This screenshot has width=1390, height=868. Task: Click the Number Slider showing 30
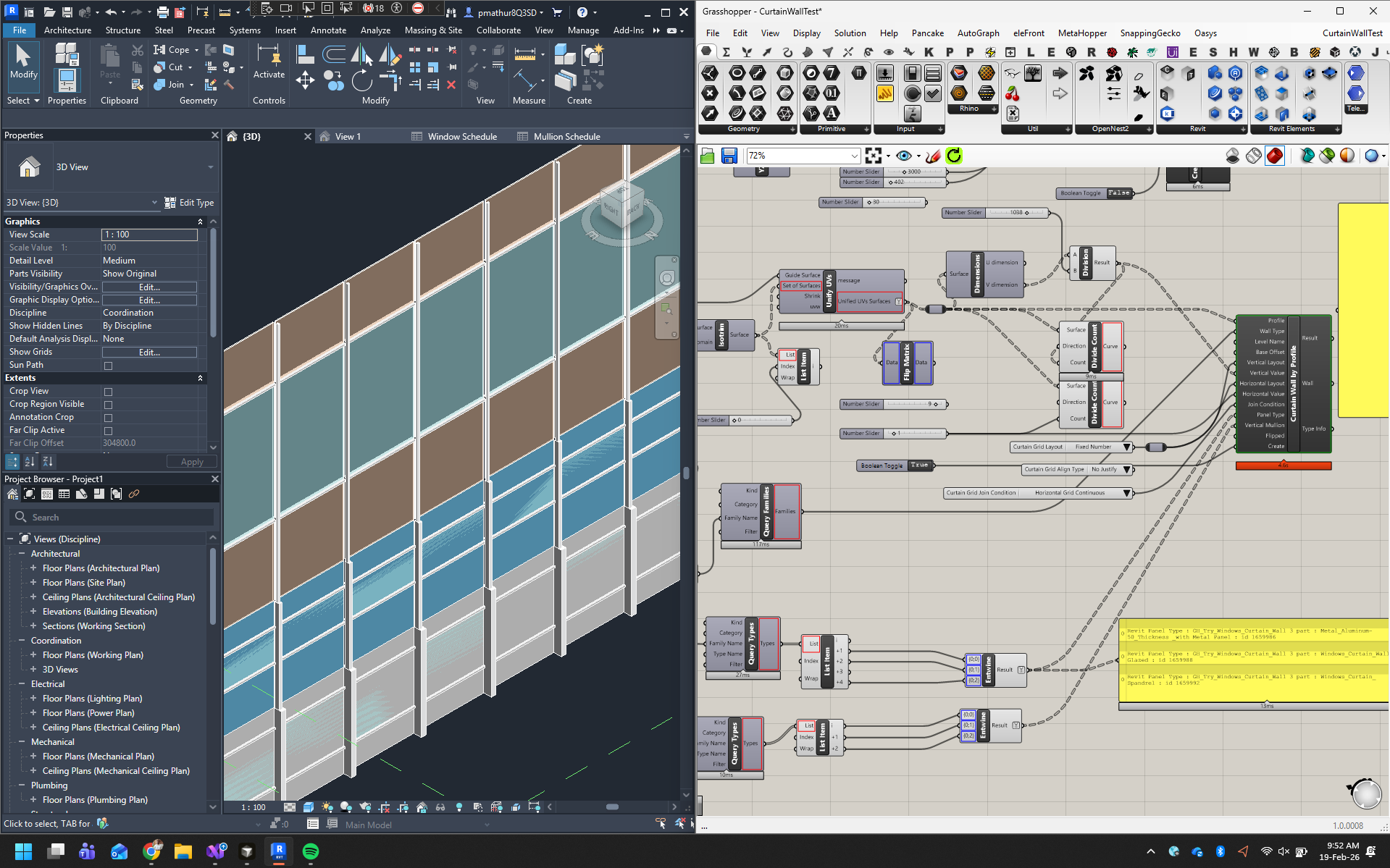[x=873, y=203]
